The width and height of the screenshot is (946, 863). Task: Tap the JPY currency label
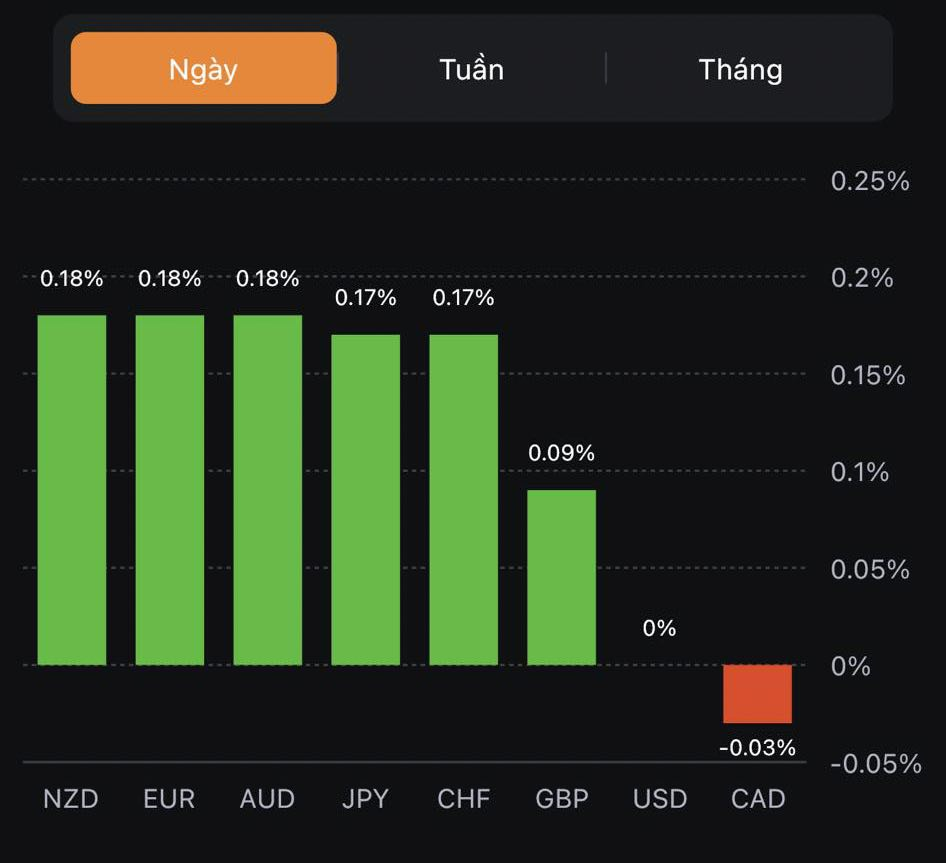point(365,799)
